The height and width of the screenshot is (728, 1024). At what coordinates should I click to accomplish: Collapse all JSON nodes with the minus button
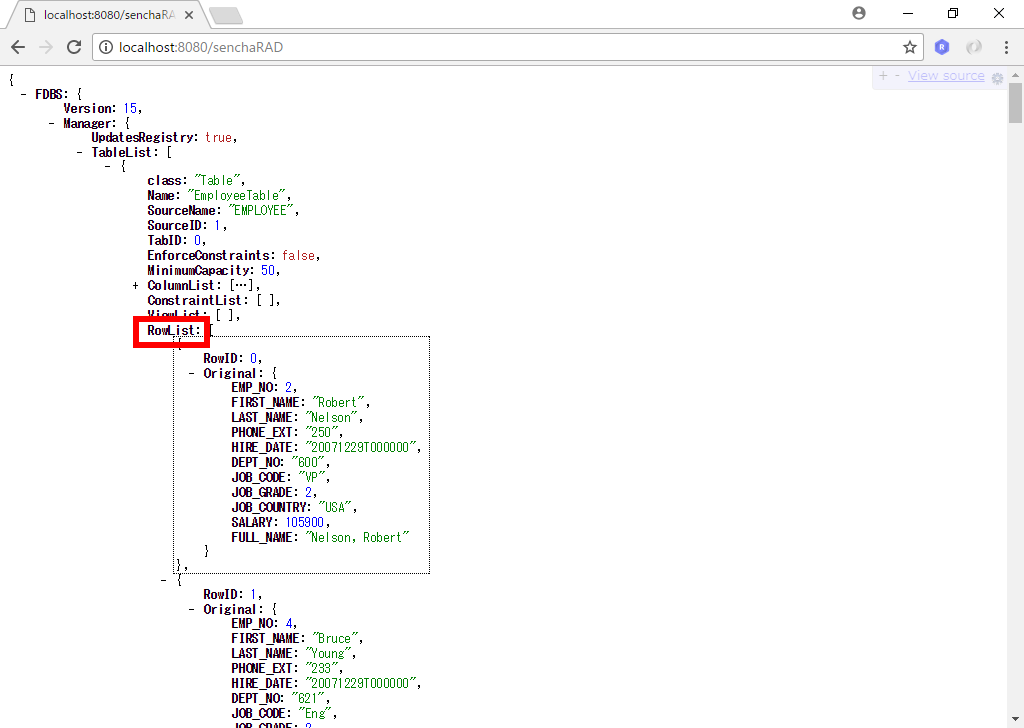(897, 76)
